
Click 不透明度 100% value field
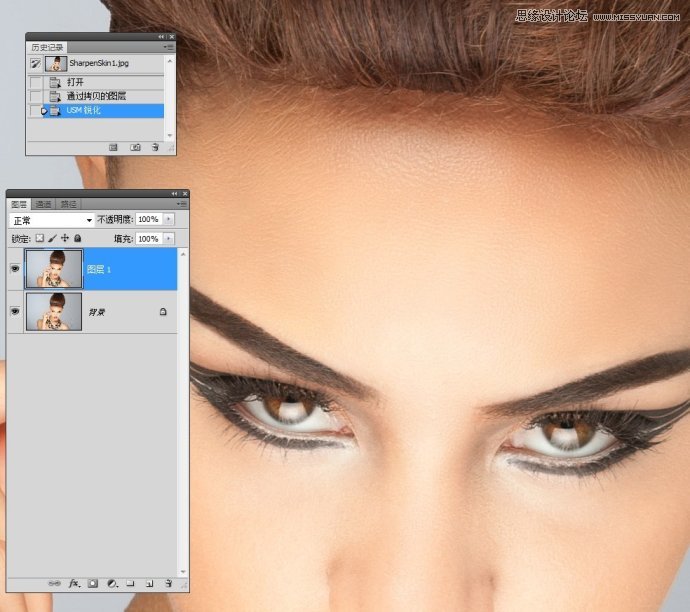tap(149, 219)
